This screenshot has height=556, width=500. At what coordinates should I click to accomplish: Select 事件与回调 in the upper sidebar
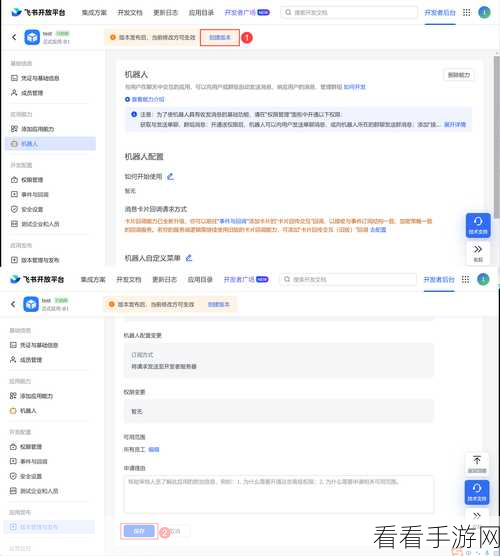(50, 194)
